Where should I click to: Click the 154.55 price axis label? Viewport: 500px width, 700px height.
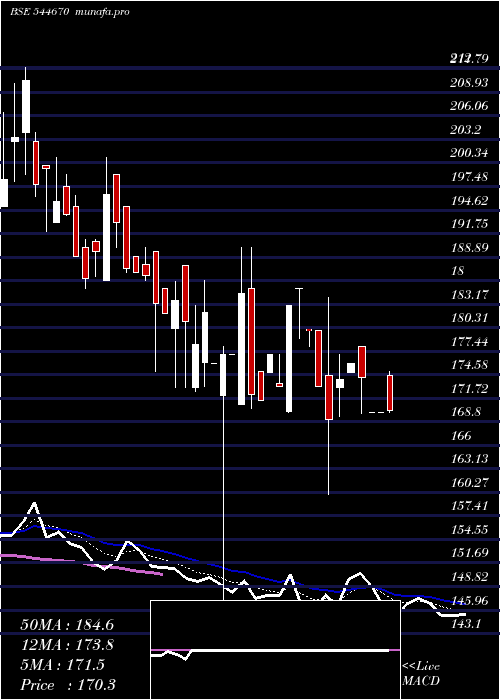click(x=469, y=530)
